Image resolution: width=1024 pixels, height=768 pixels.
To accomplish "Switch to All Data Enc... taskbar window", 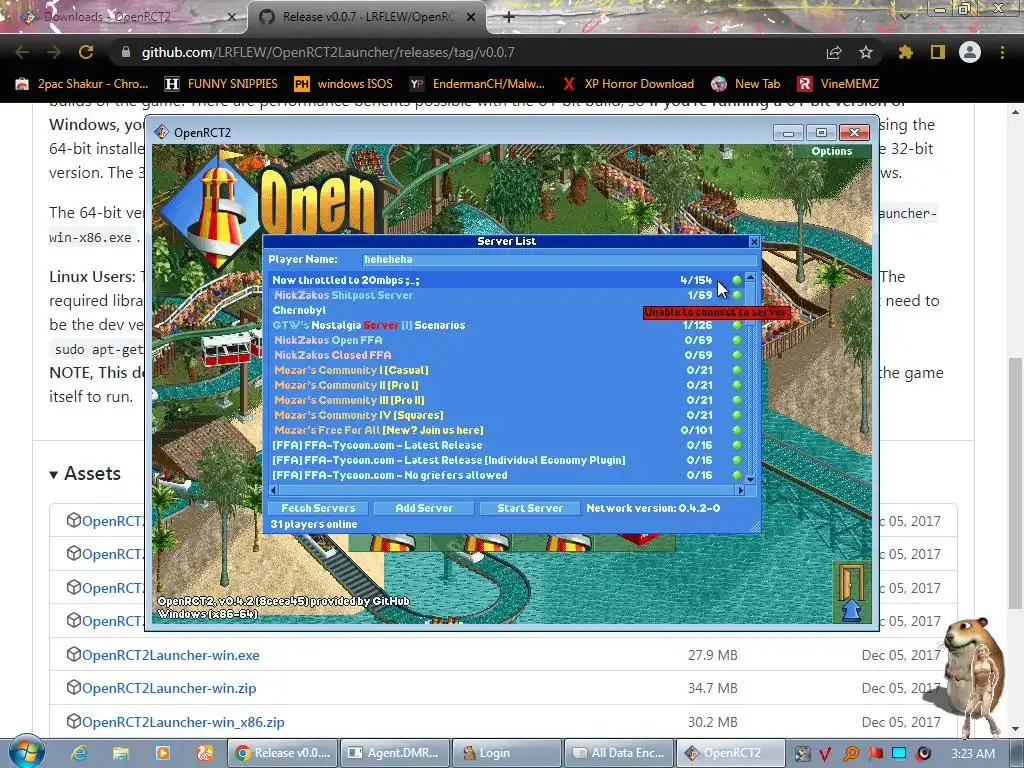I will pos(618,753).
